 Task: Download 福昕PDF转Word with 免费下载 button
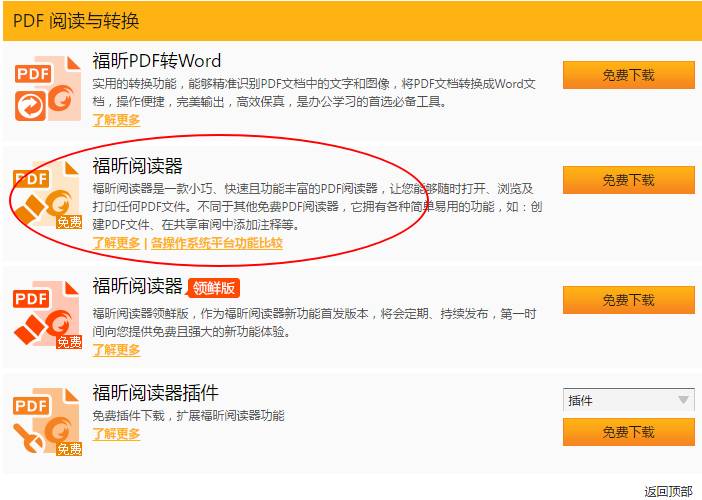(x=629, y=75)
